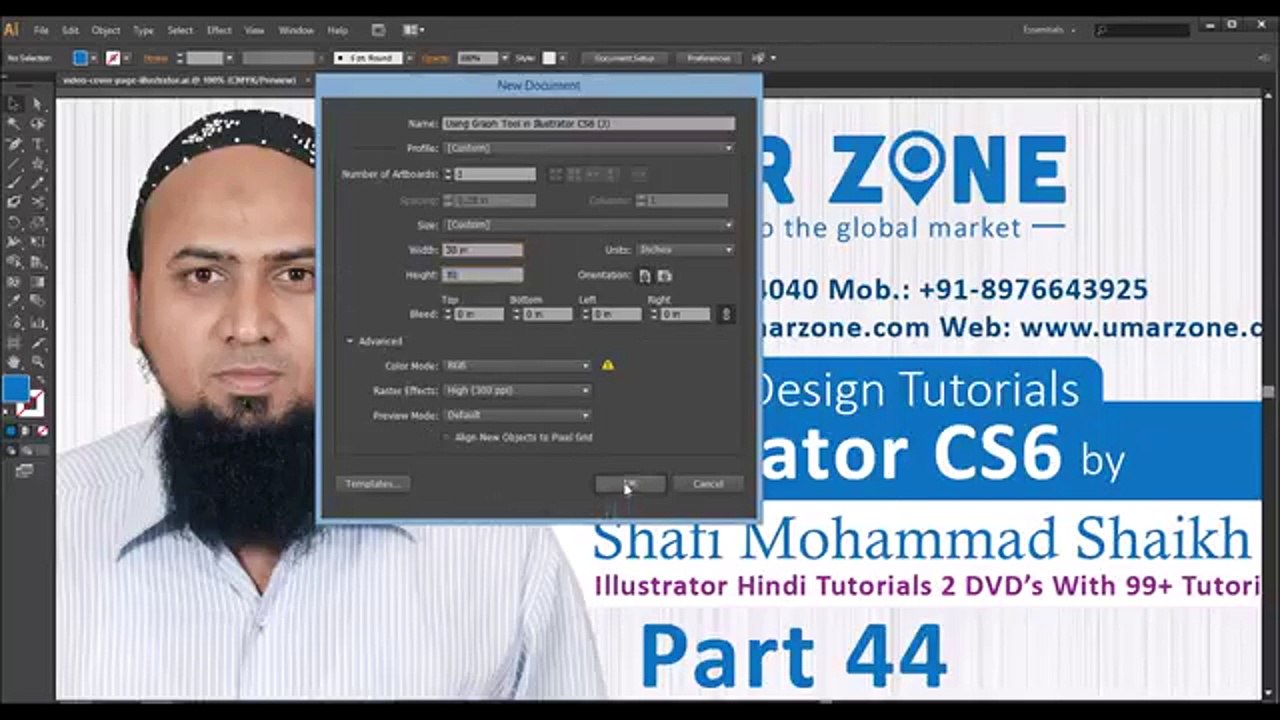Open the Preview Mode dropdown
Viewport: 1280px width, 720px height.
[x=517, y=415]
